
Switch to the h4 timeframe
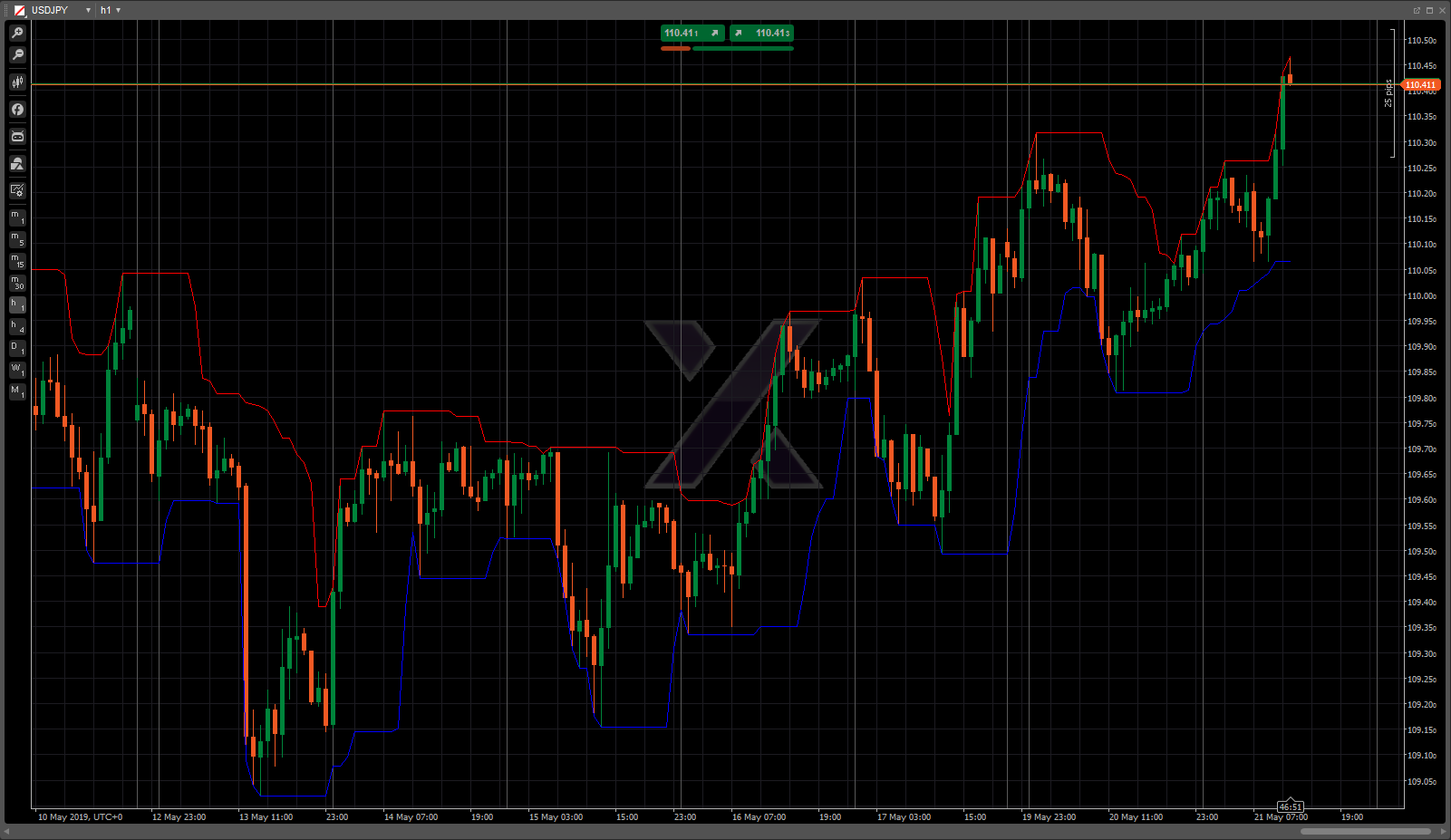(x=17, y=326)
